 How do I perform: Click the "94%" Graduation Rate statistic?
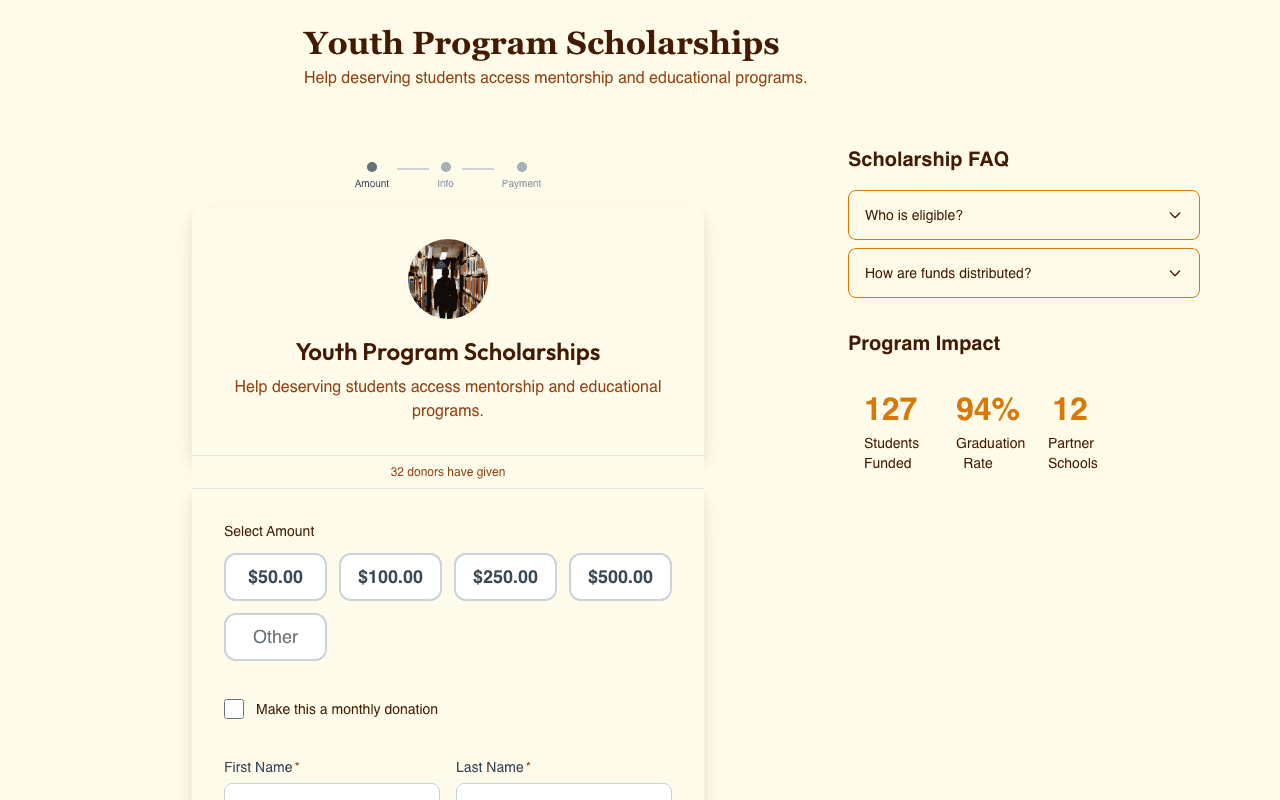coord(988,408)
